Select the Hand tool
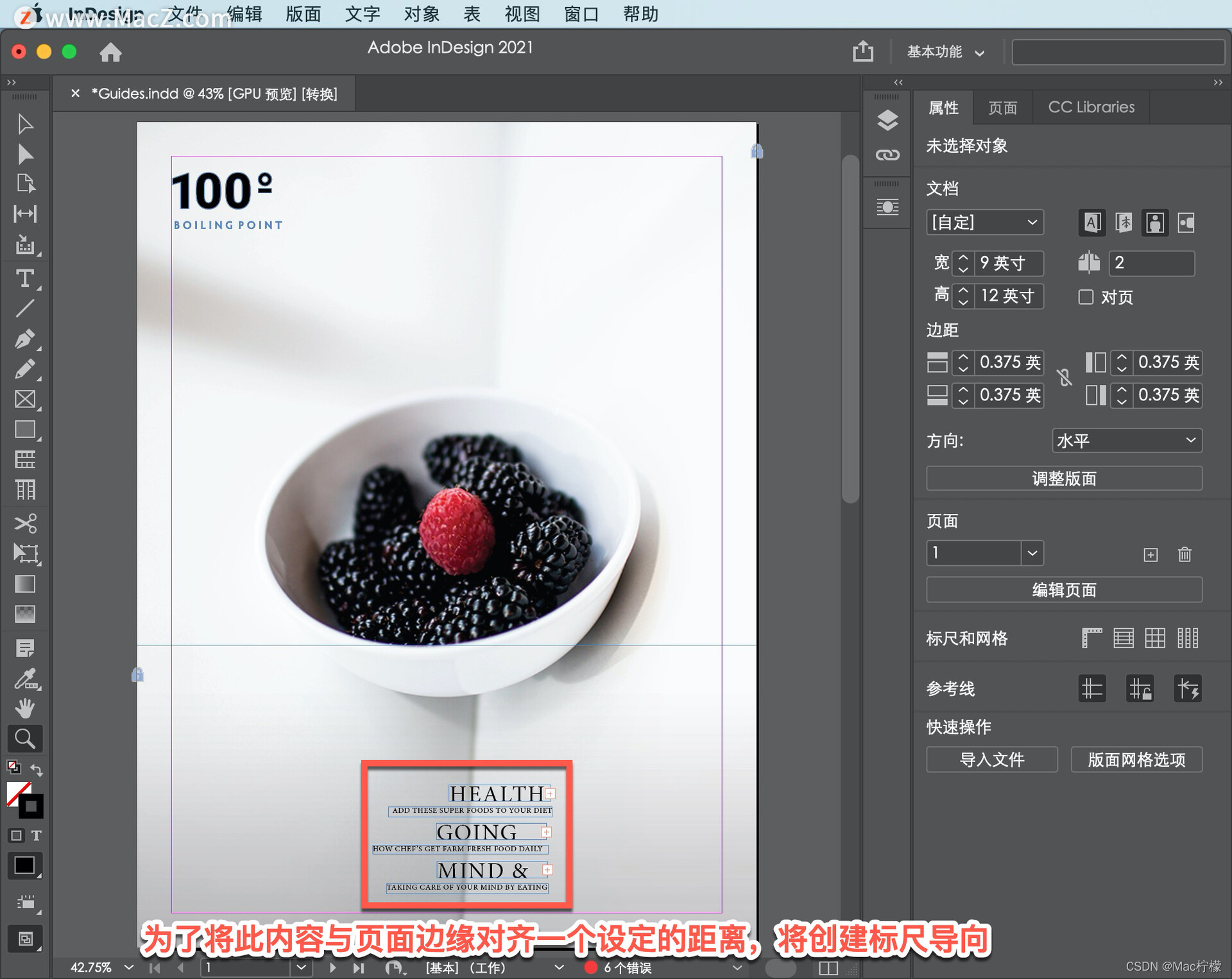 [x=24, y=708]
